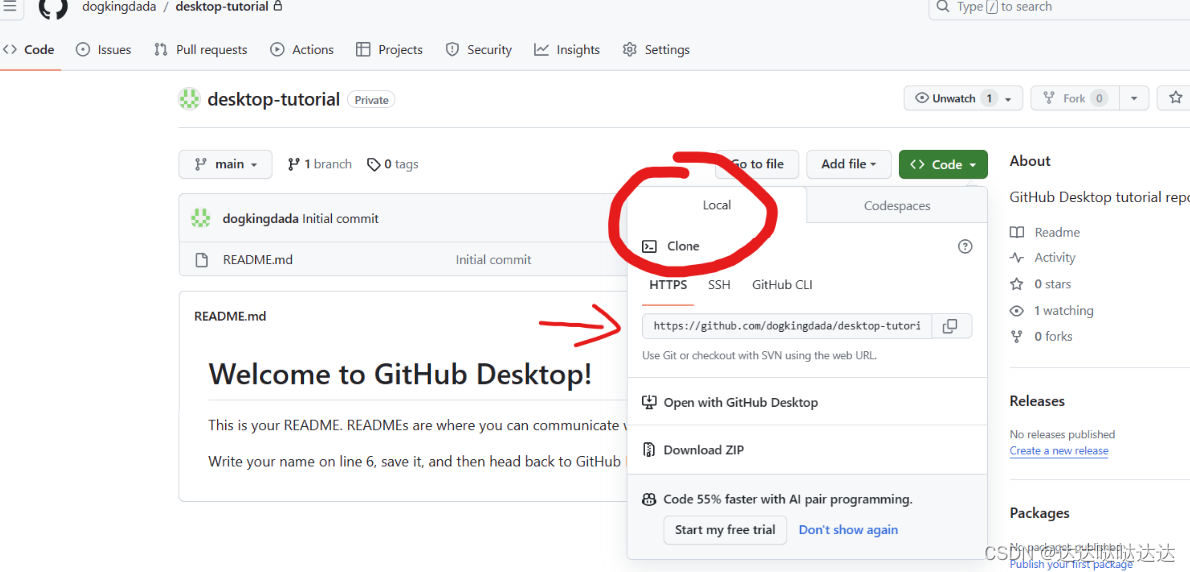Select the HTTPS clone method
Image resolution: width=1190 pixels, height=572 pixels.
(x=668, y=284)
